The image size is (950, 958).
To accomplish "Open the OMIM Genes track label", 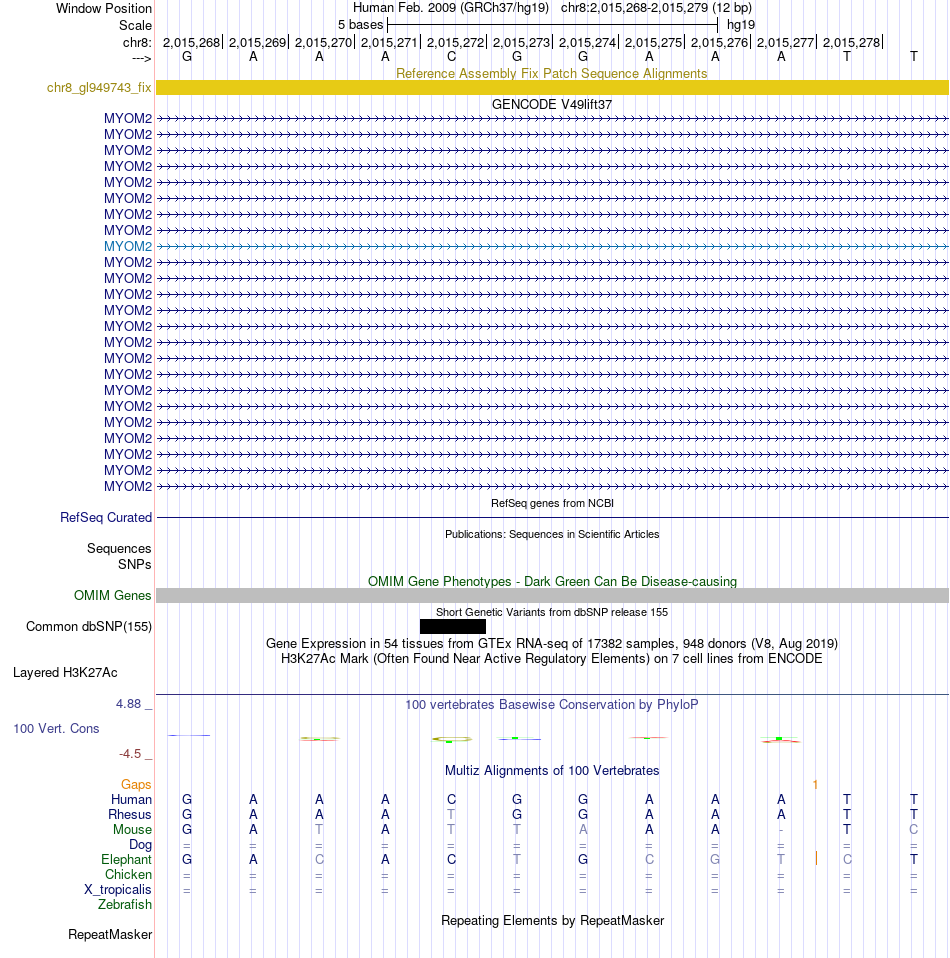I will [x=112, y=595].
